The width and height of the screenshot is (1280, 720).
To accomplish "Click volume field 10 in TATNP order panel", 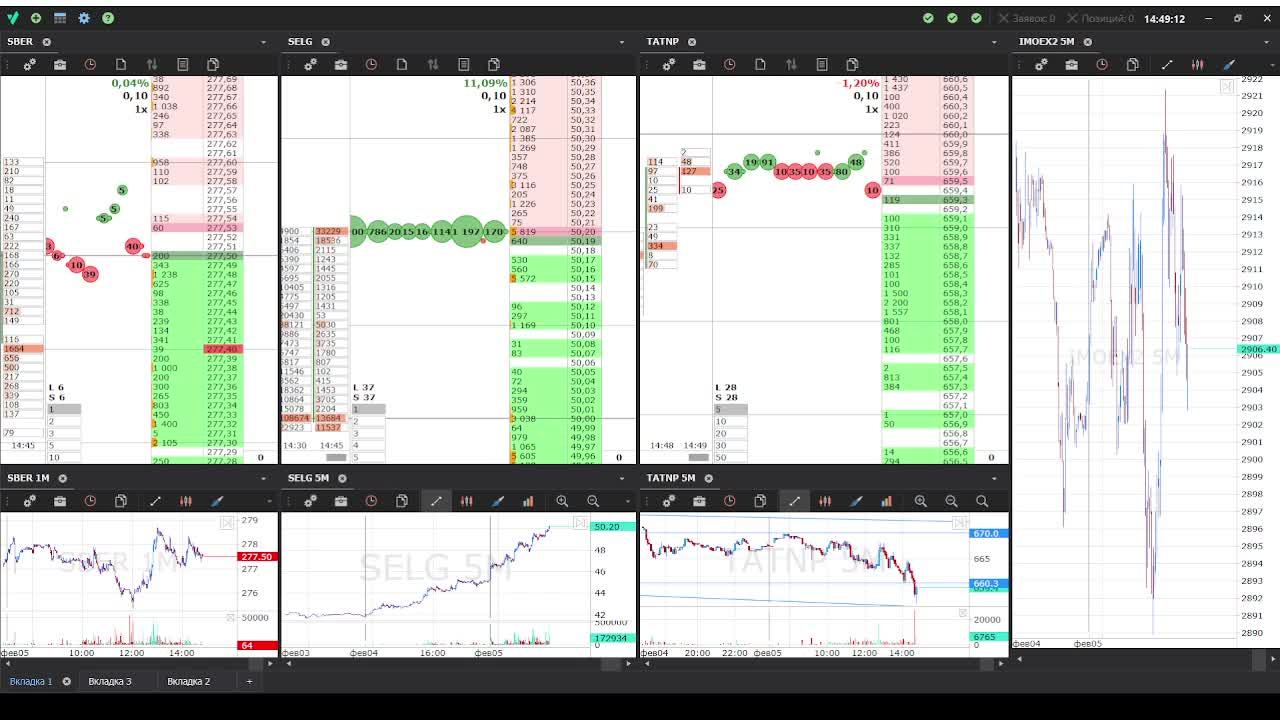I will 732,422.
